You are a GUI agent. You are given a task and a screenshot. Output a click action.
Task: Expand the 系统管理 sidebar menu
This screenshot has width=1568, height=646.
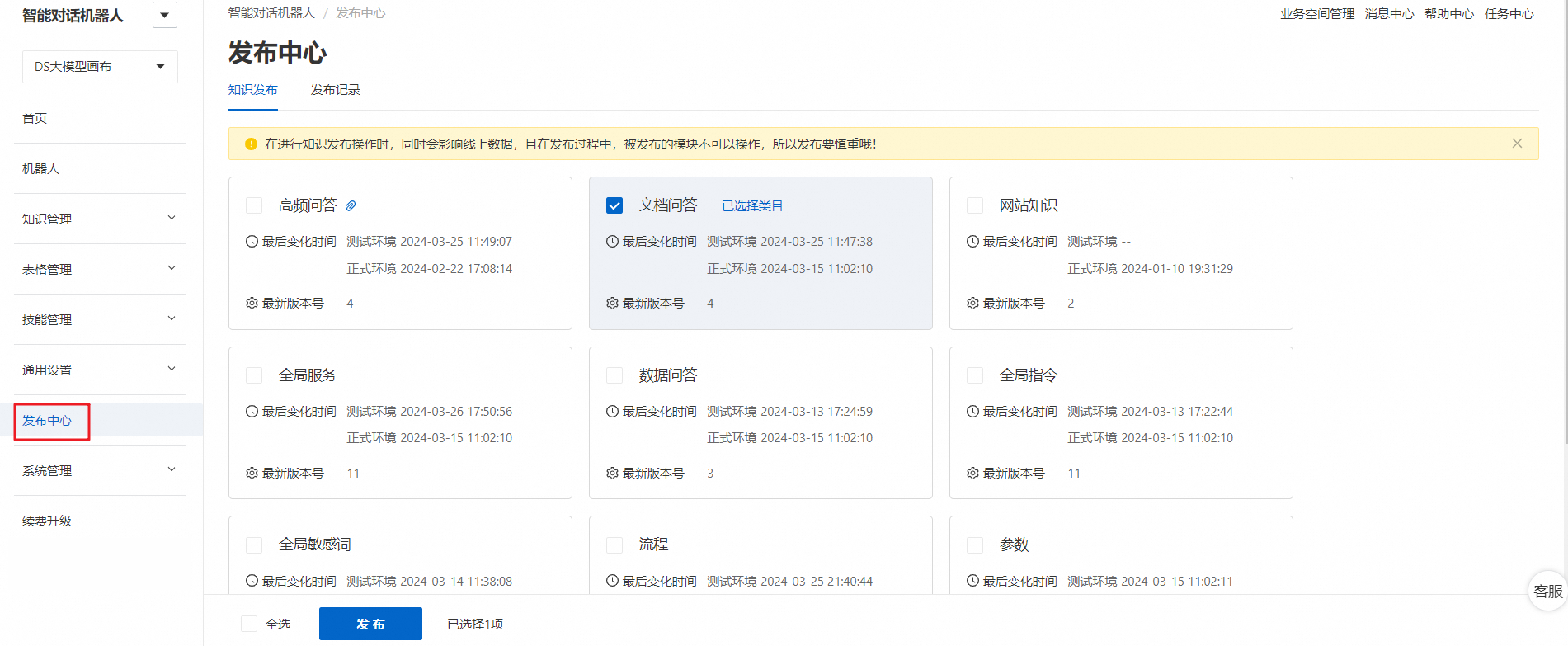pos(100,470)
